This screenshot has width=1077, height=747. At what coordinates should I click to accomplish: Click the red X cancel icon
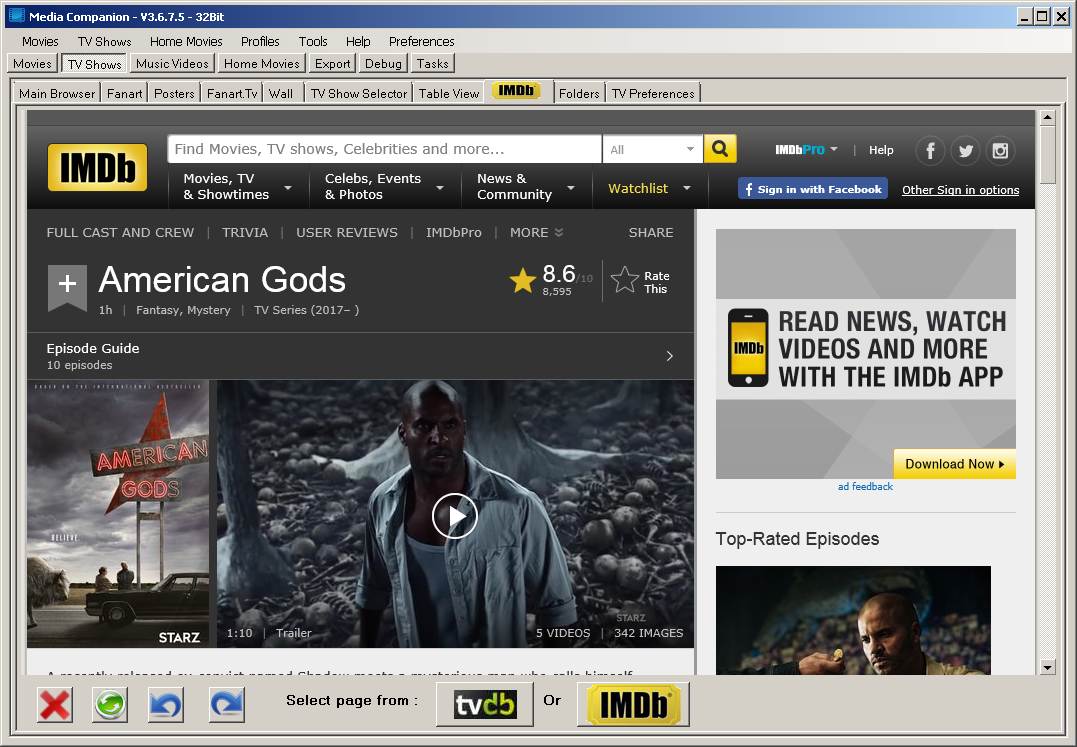pyautogui.click(x=54, y=704)
